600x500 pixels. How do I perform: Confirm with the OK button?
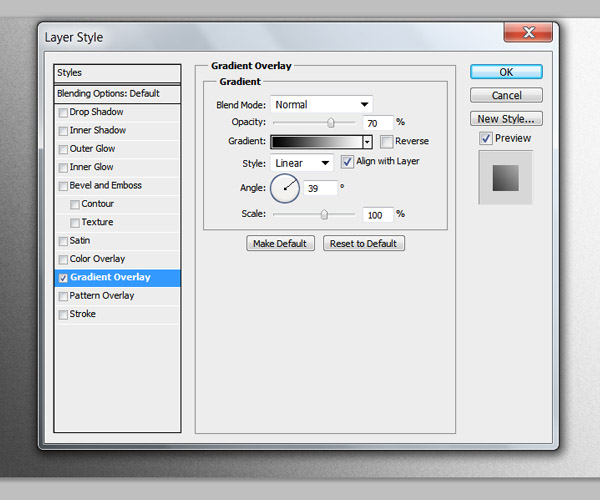point(506,72)
